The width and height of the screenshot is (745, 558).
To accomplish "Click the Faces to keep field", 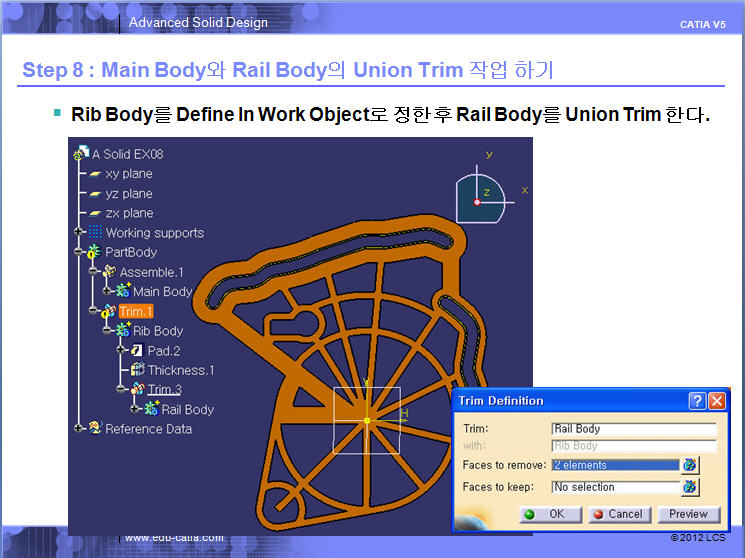I will click(x=614, y=487).
